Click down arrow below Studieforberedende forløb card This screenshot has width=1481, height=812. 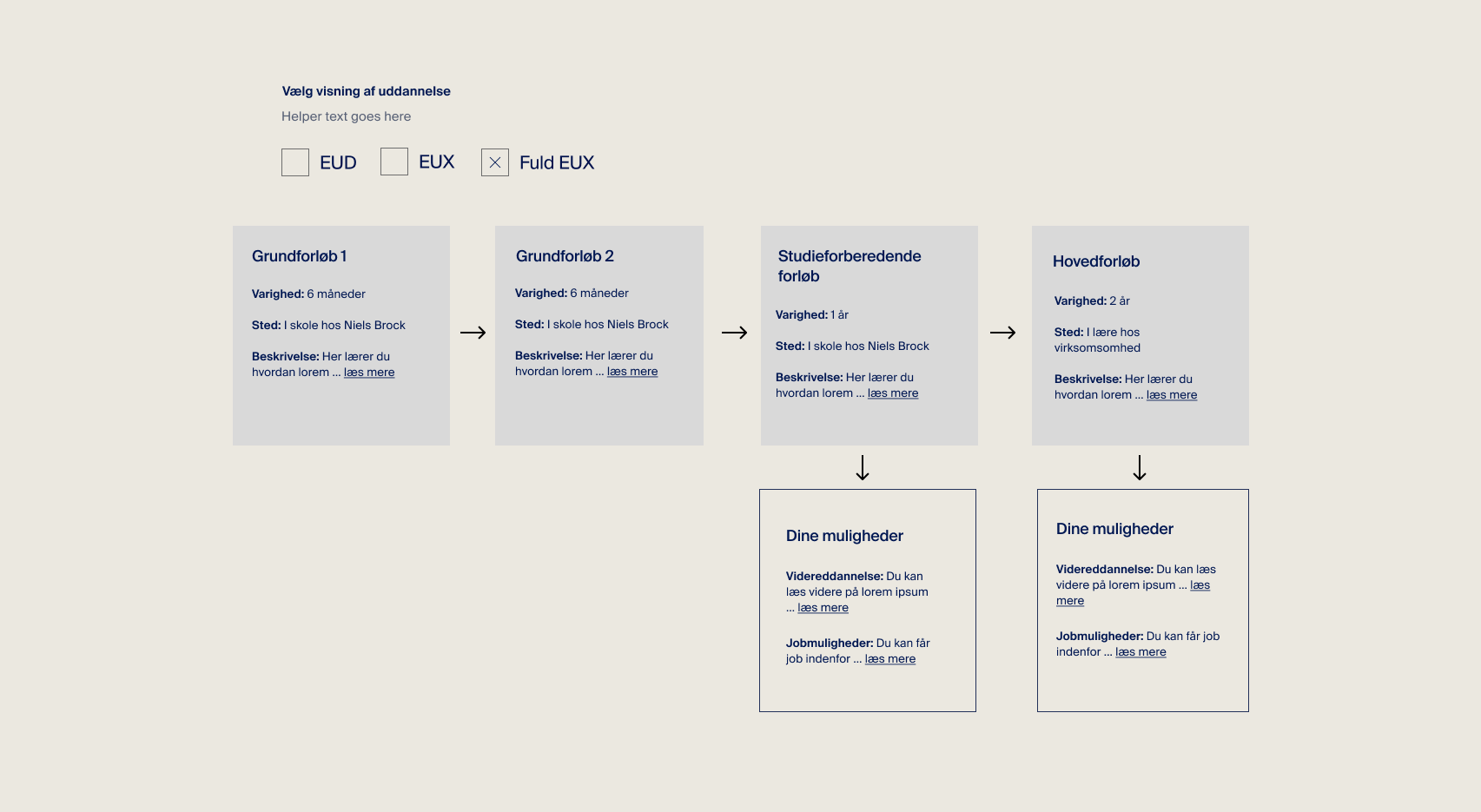[863, 468]
